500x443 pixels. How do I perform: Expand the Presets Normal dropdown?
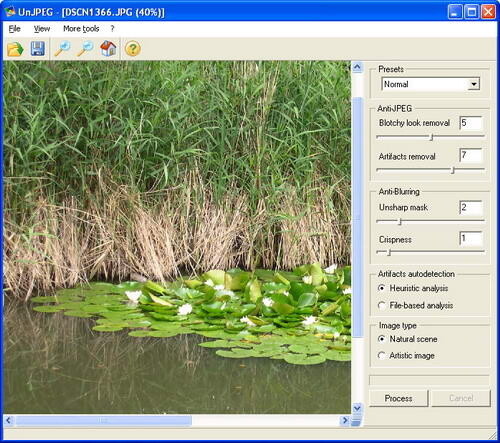[474, 84]
